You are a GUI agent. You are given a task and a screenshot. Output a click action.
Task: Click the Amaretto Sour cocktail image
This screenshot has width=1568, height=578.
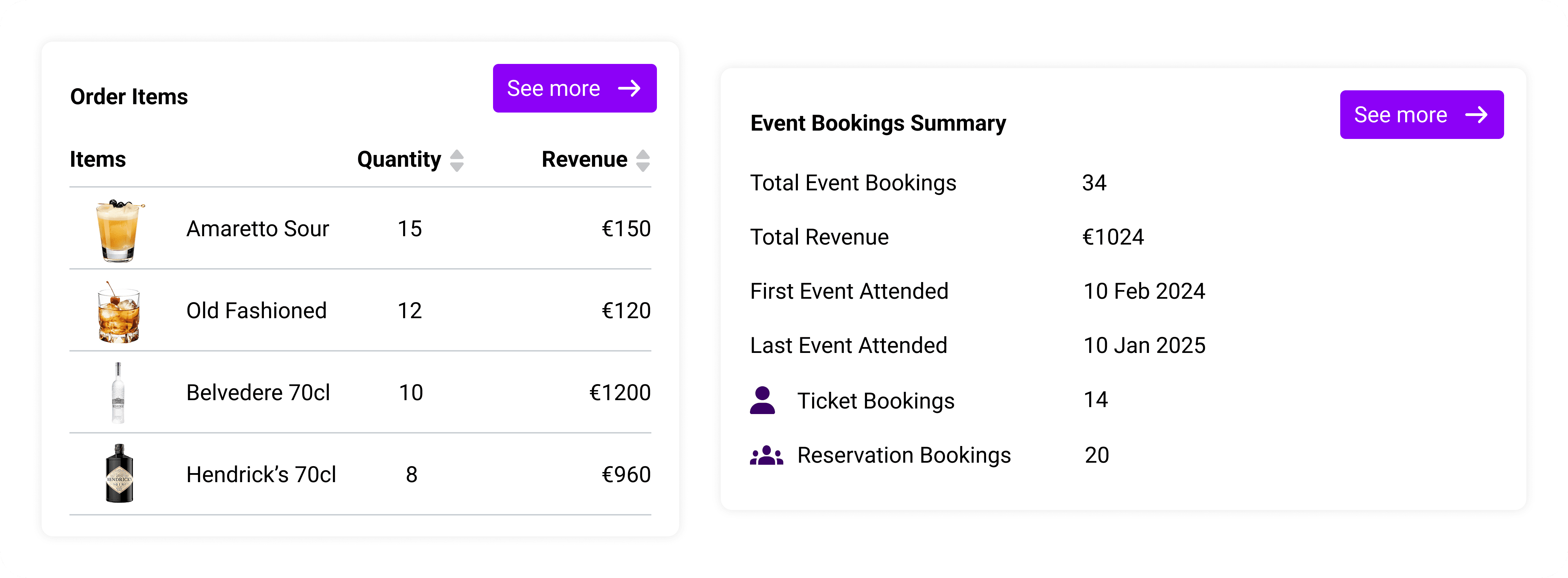119,230
